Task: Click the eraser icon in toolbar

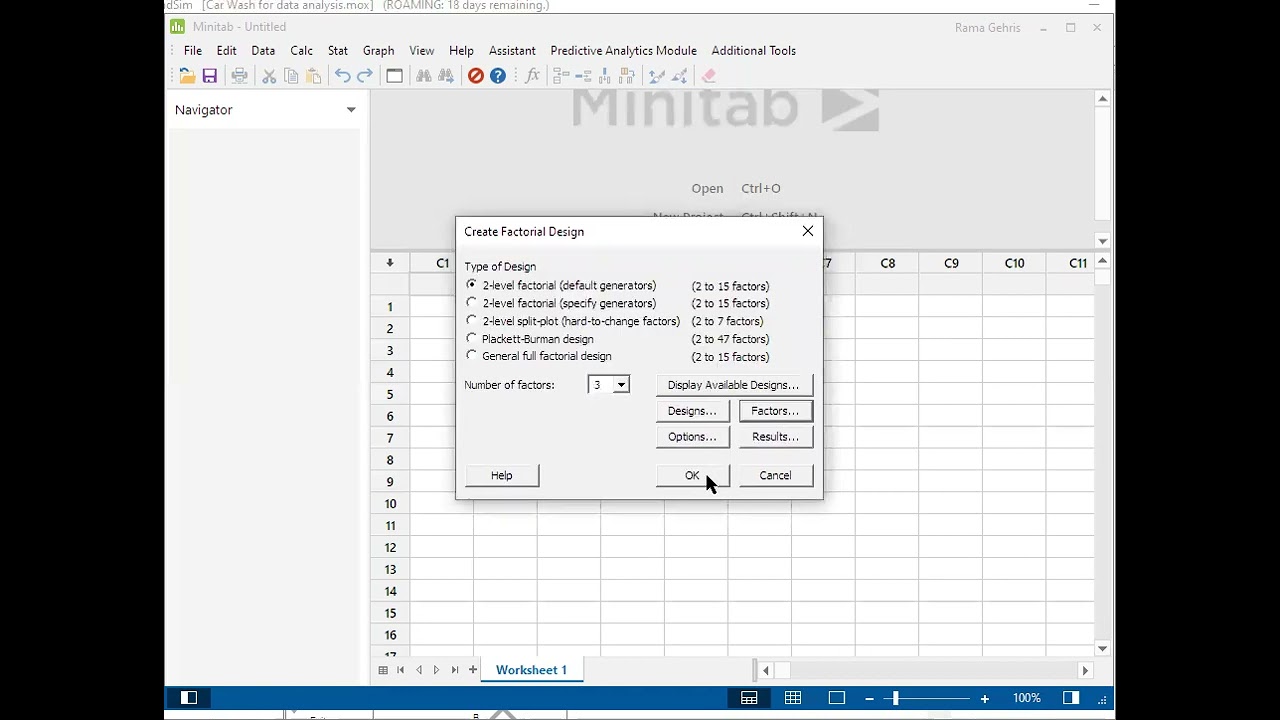Action: [709, 76]
